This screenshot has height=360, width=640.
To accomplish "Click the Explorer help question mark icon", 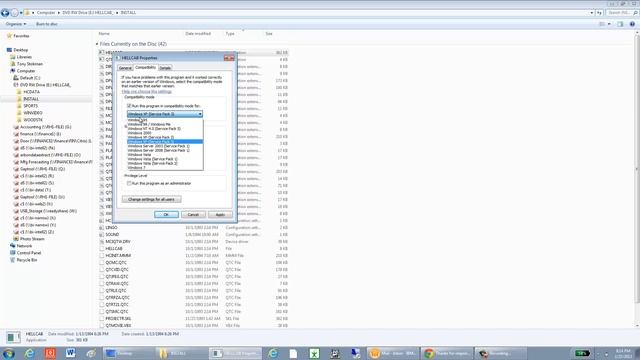I will coord(632,24).
